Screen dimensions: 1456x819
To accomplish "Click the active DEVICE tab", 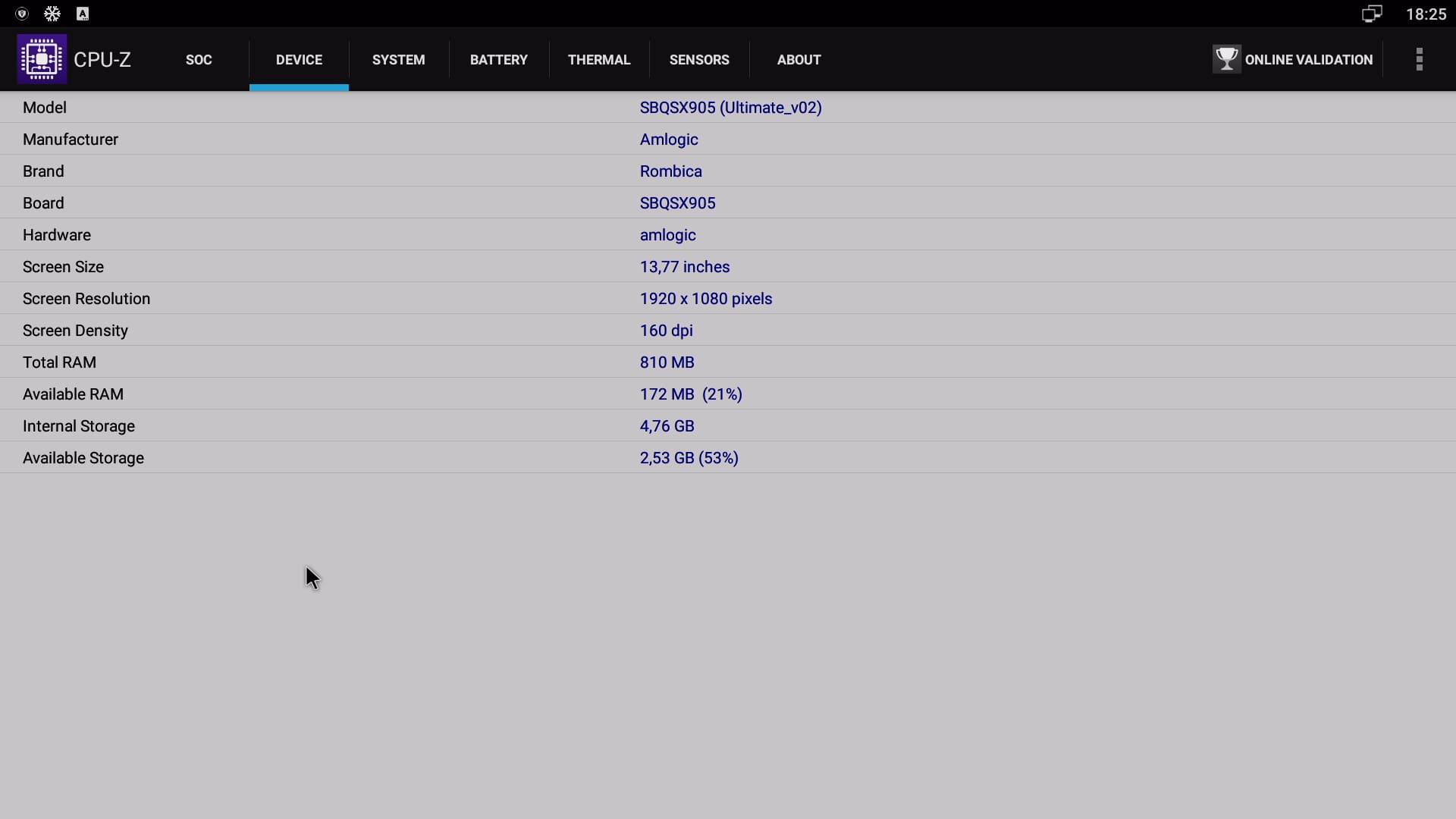I will click(x=299, y=60).
